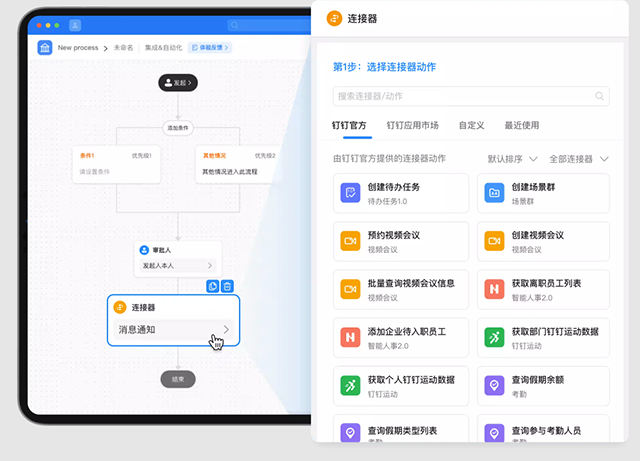Screen dimensions: 640x461
Task: Open the 其他情况 condition card
Action: click(x=239, y=165)
